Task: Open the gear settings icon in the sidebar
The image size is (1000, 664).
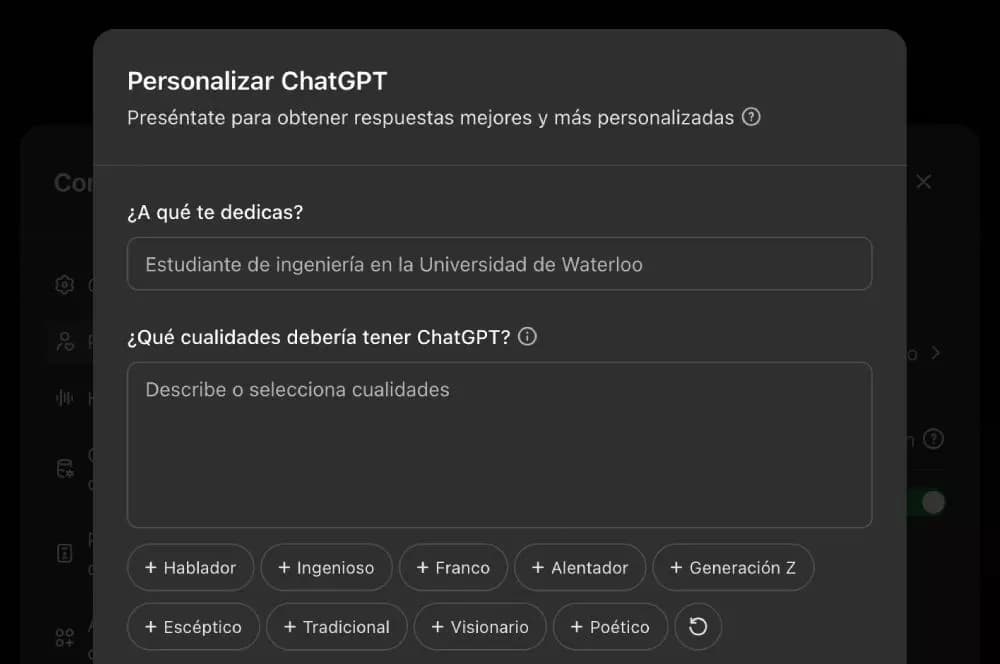Action: click(65, 285)
